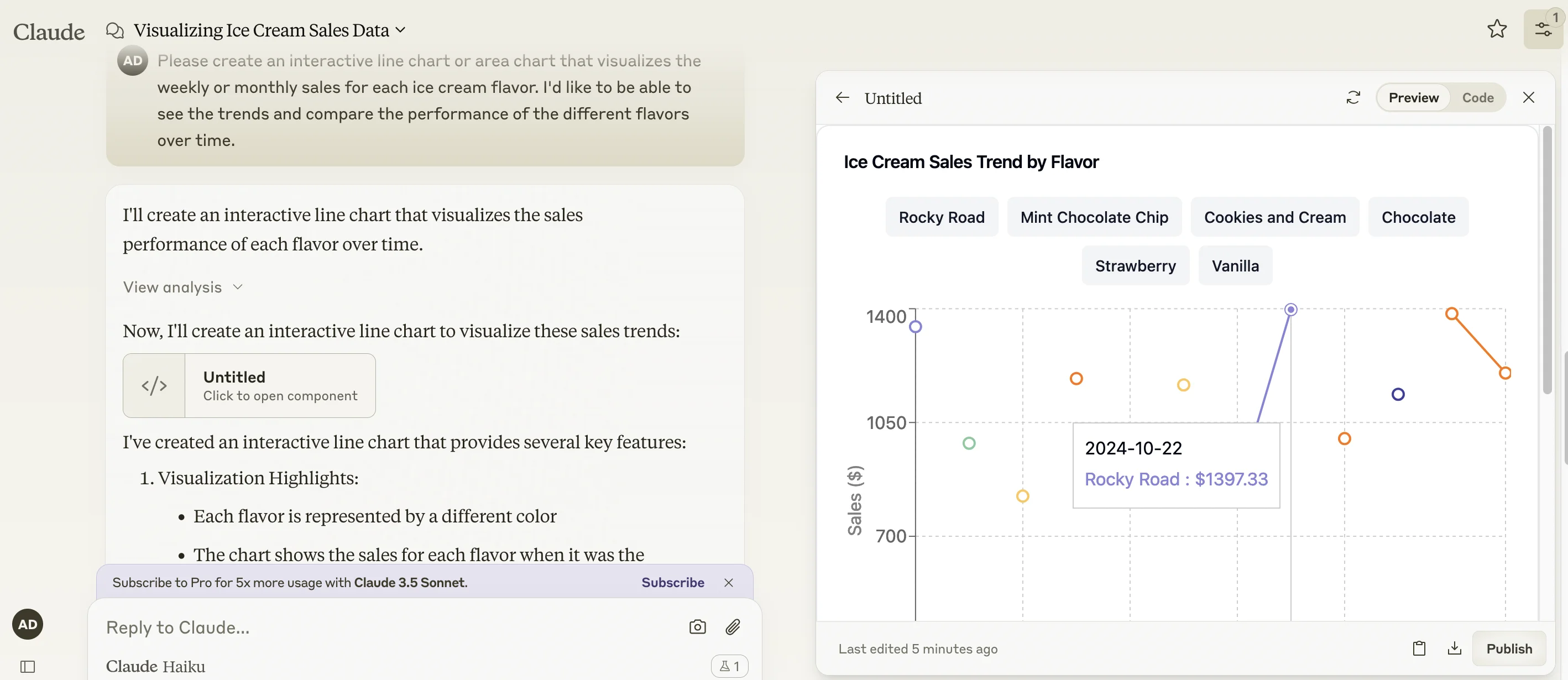Image resolution: width=1568 pixels, height=680 pixels.
Task: Refresh the artifact preview
Action: [1352, 97]
